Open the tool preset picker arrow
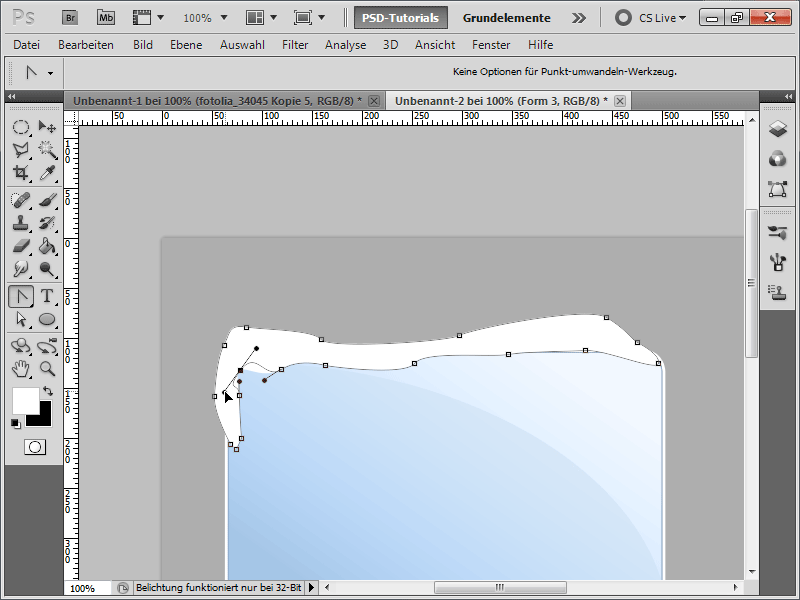Viewport: 800px width, 600px height. point(50,73)
